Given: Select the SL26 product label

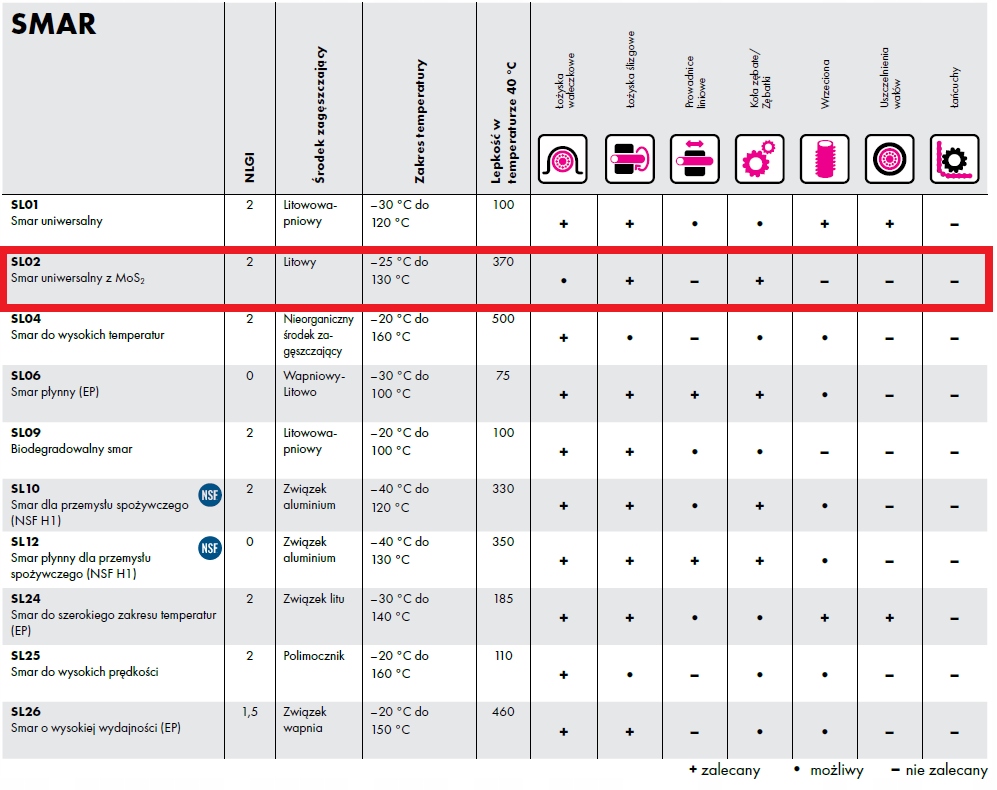Looking at the screenshot, I should coord(25,711).
